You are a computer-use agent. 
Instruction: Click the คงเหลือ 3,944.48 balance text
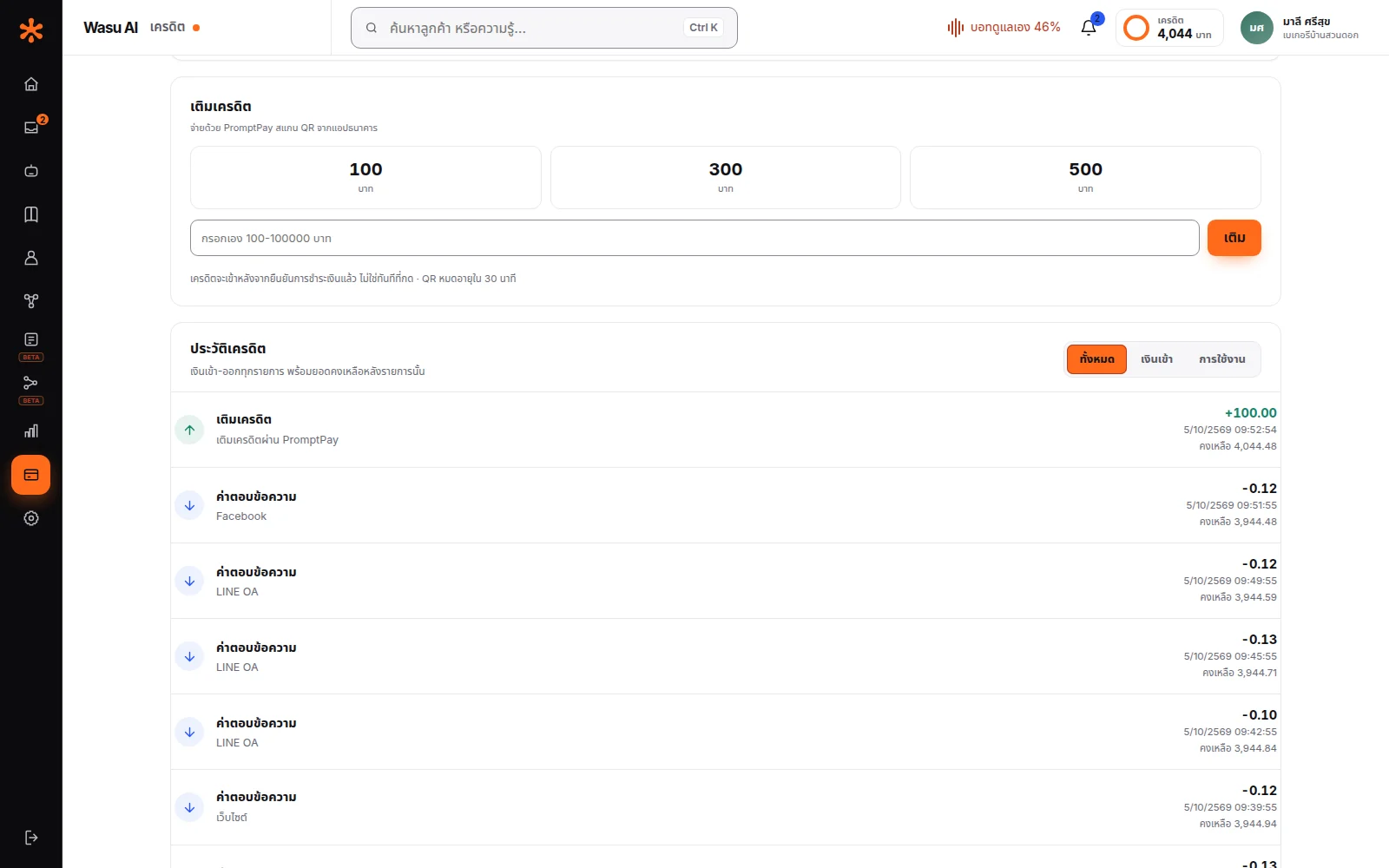[1238, 522]
